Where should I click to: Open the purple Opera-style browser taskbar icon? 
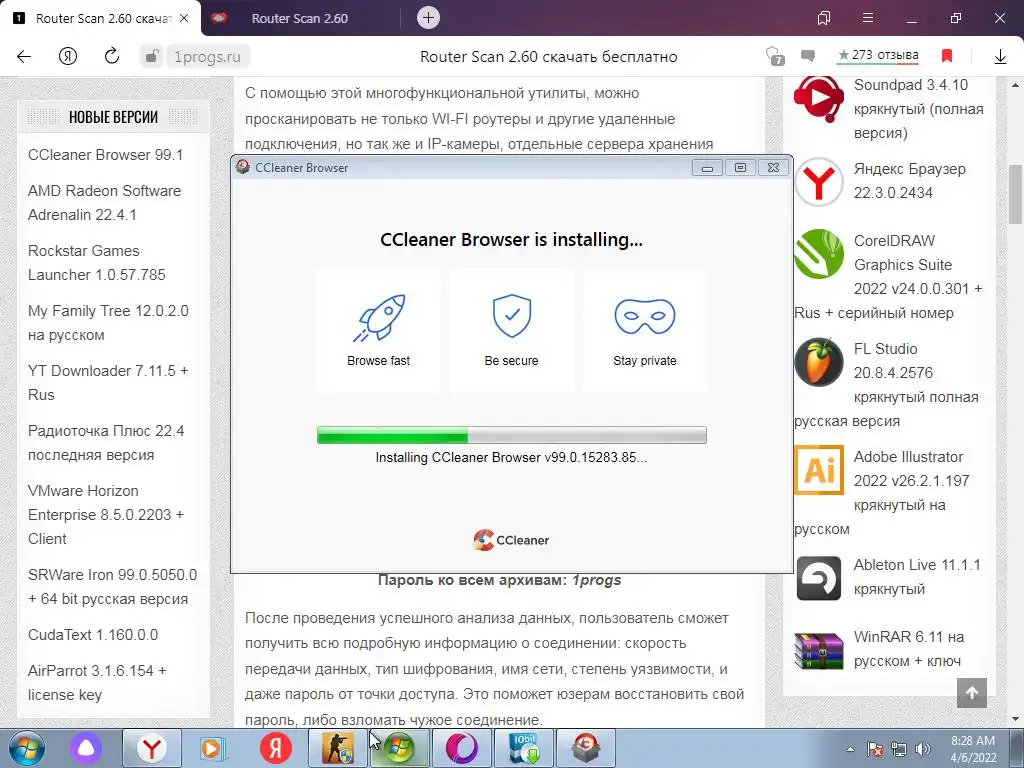pyautogui.click(x=462, y=748)
